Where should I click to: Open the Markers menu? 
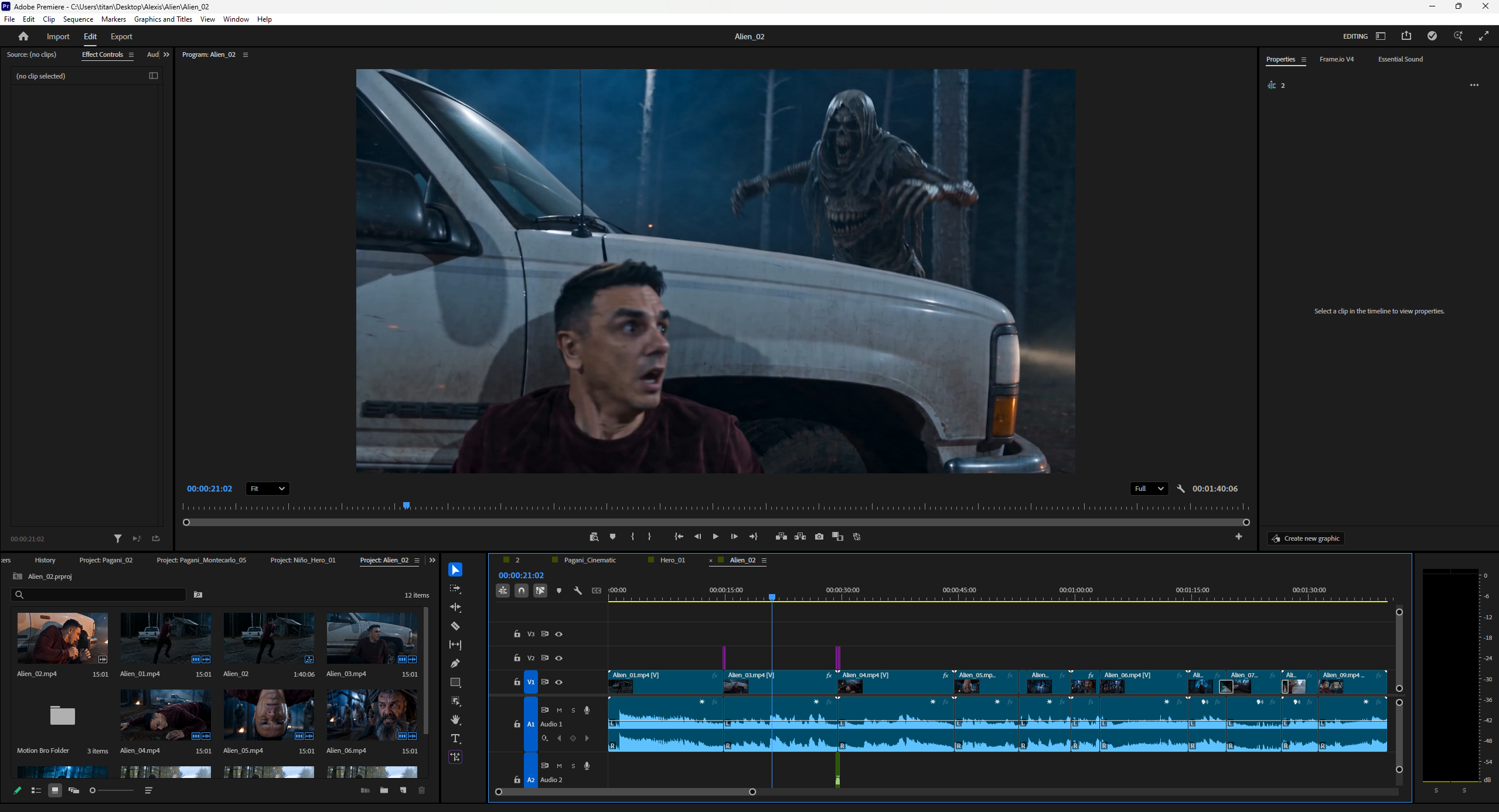pyautogui.click(x=114, y=19)
